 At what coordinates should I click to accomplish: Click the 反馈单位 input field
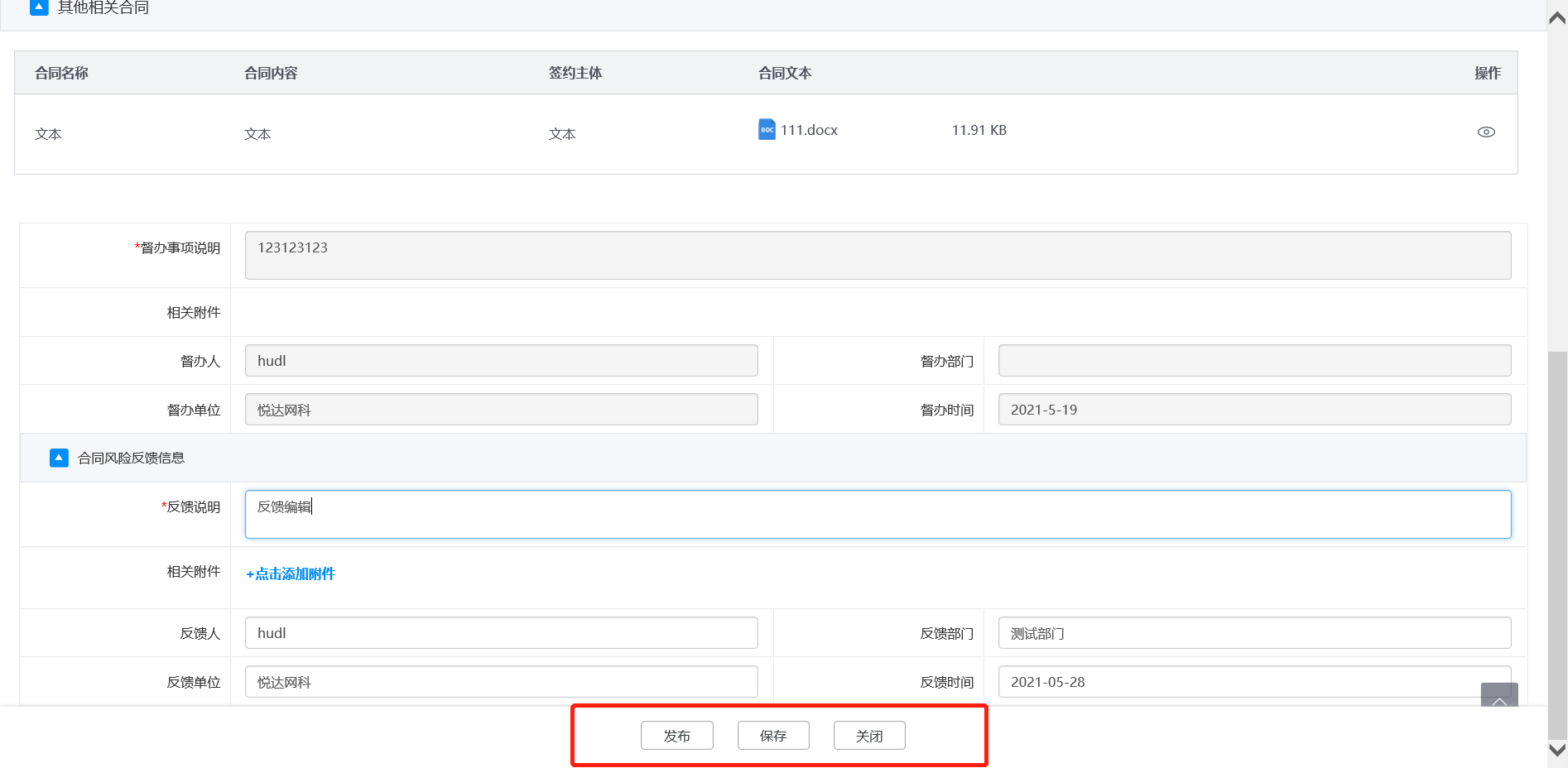coord(501,682)
